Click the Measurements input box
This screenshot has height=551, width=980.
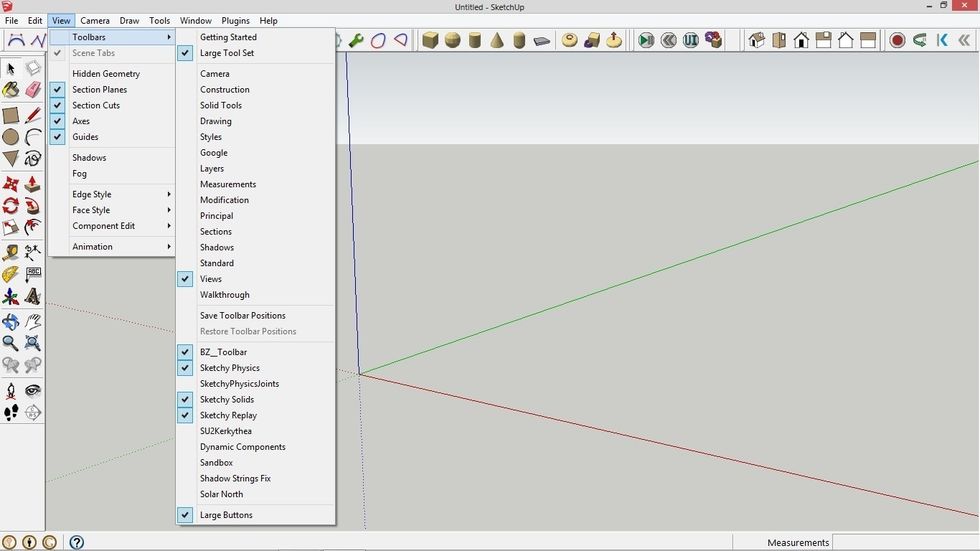click(907, 542)
